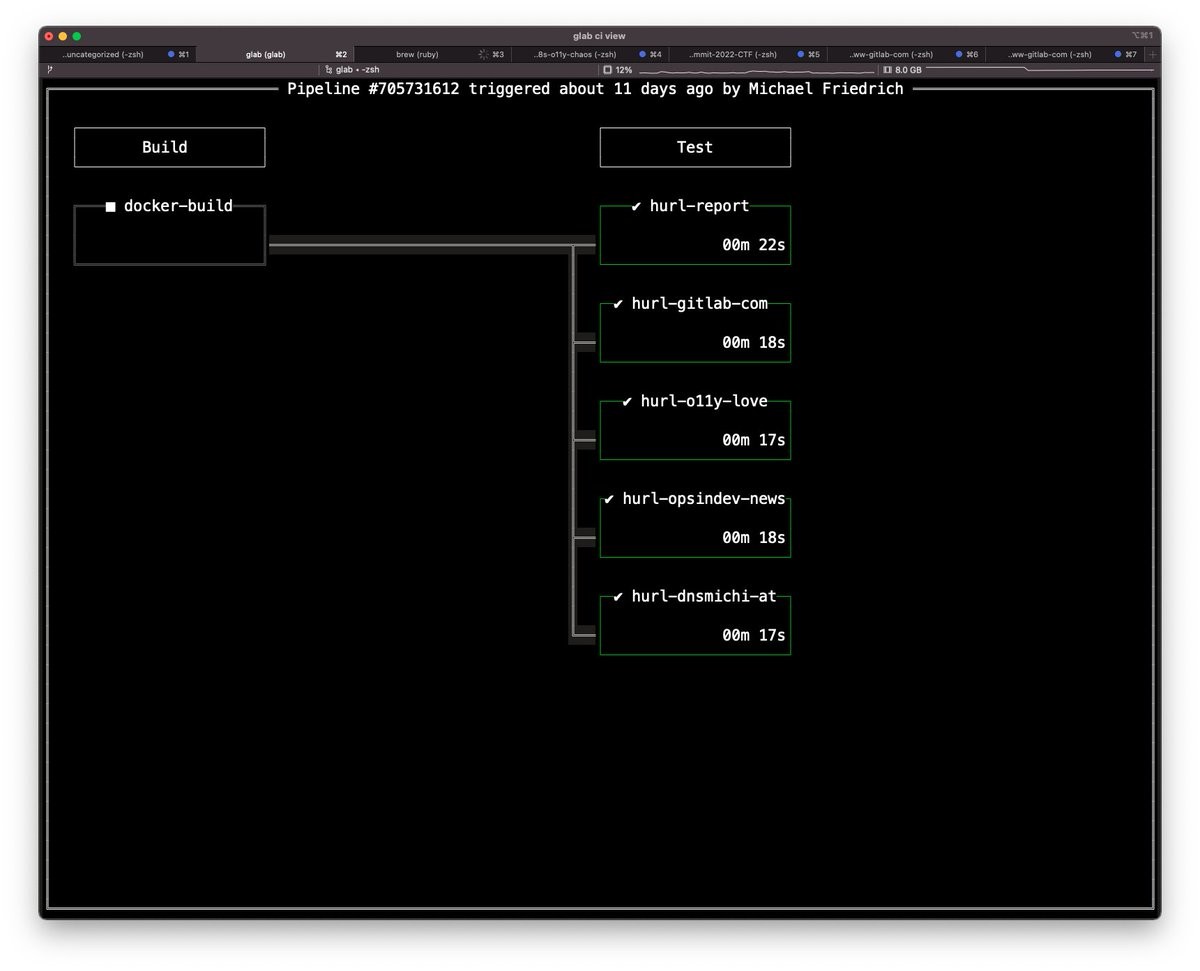Click the blue dot on tab ⌘1
Viewport: 1200px width, 971px height.
click(171, 54)
